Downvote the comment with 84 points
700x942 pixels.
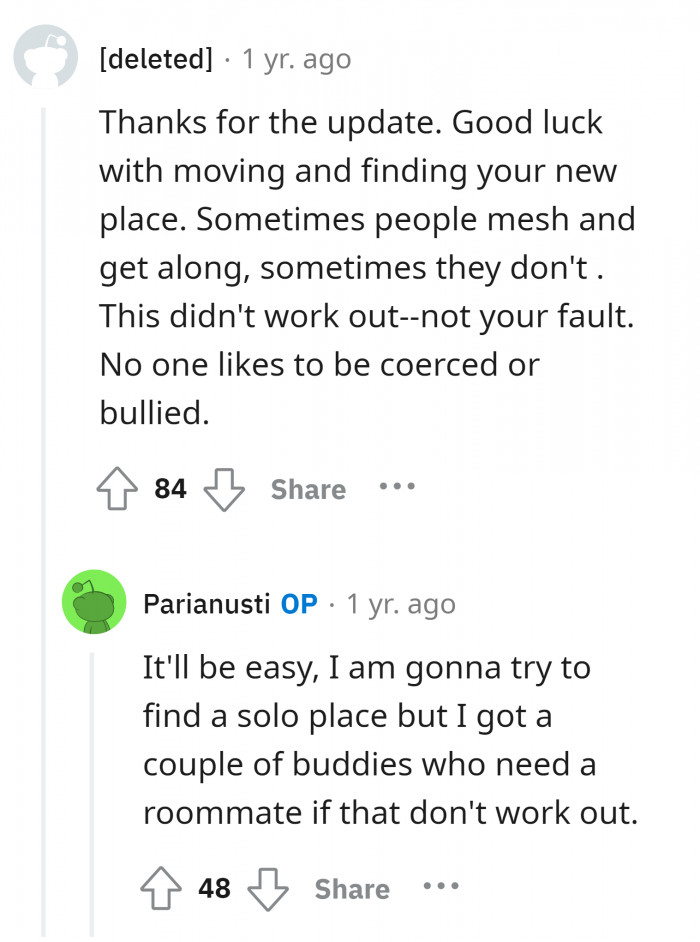click(224, 490)
